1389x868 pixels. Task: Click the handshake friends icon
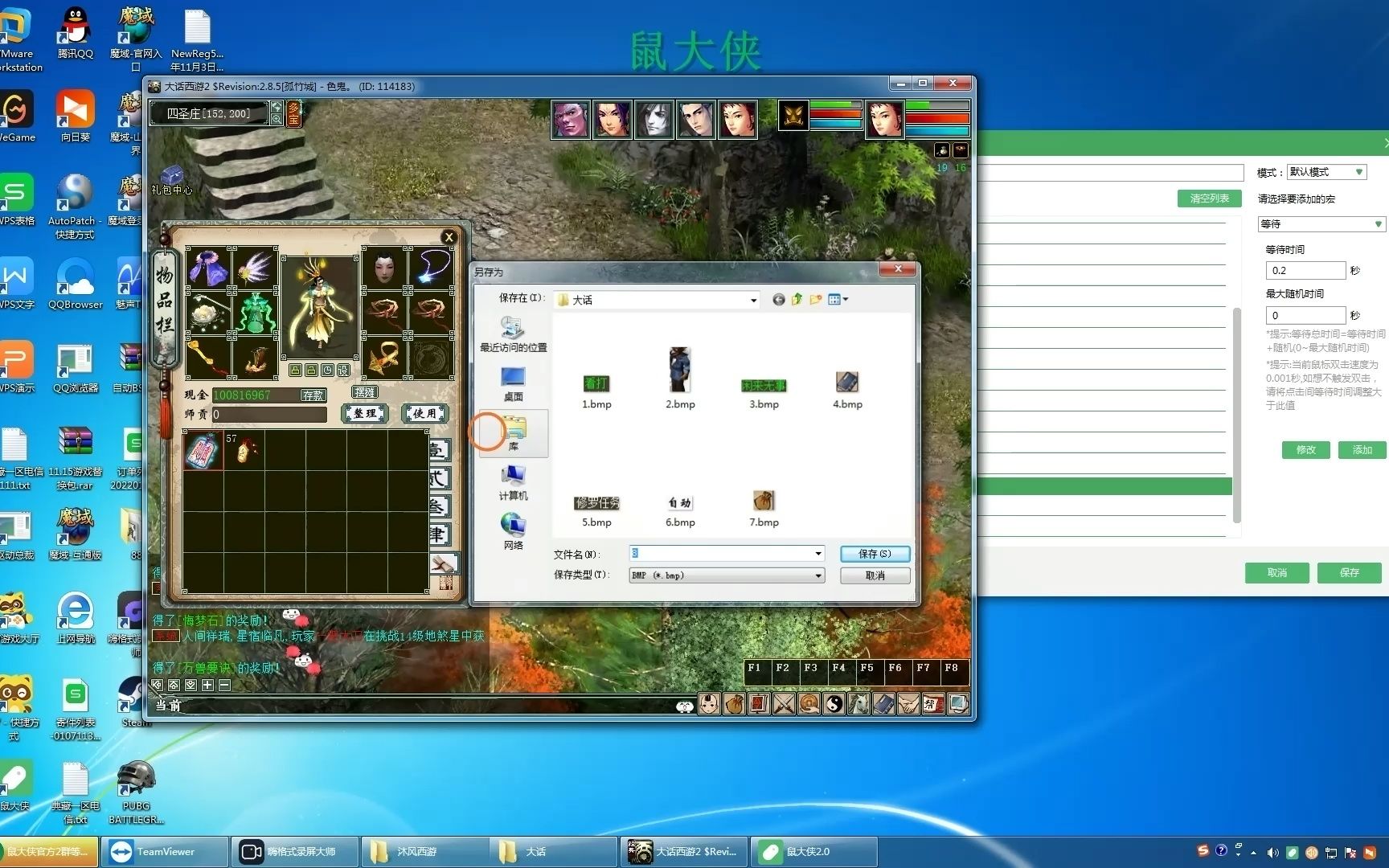[x=908, y=704]
